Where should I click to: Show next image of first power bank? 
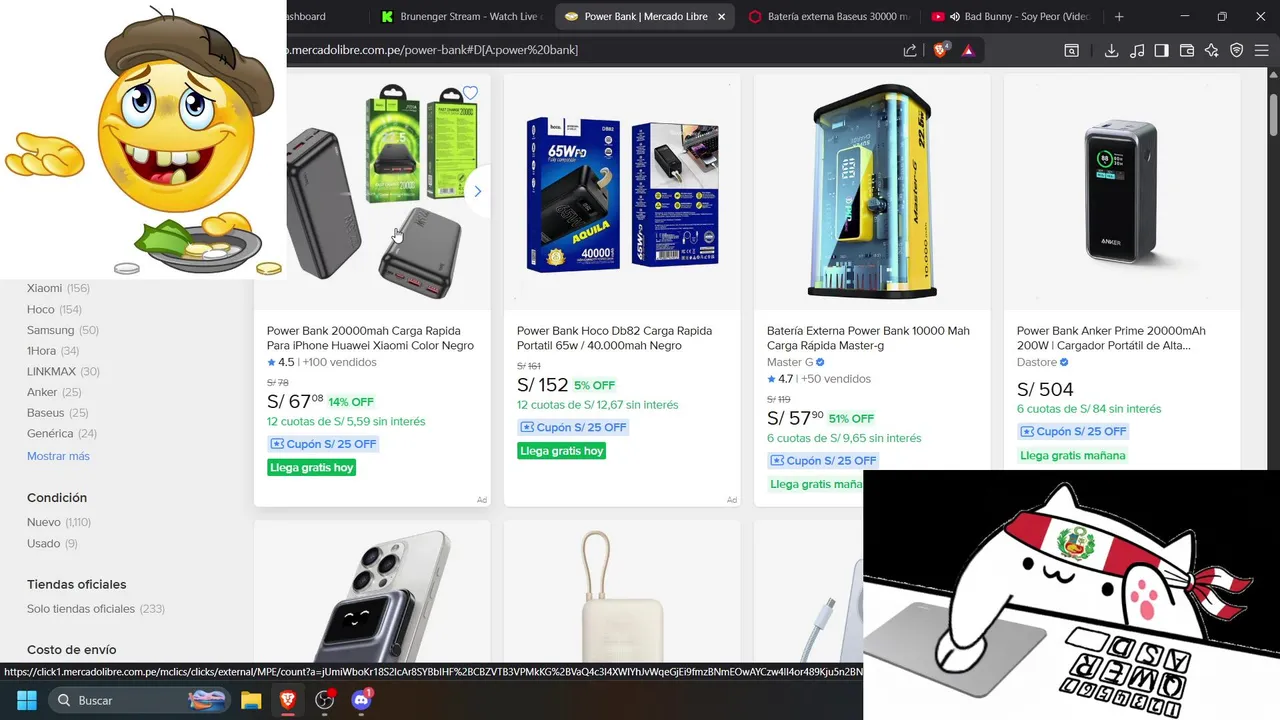coord(478,191)
